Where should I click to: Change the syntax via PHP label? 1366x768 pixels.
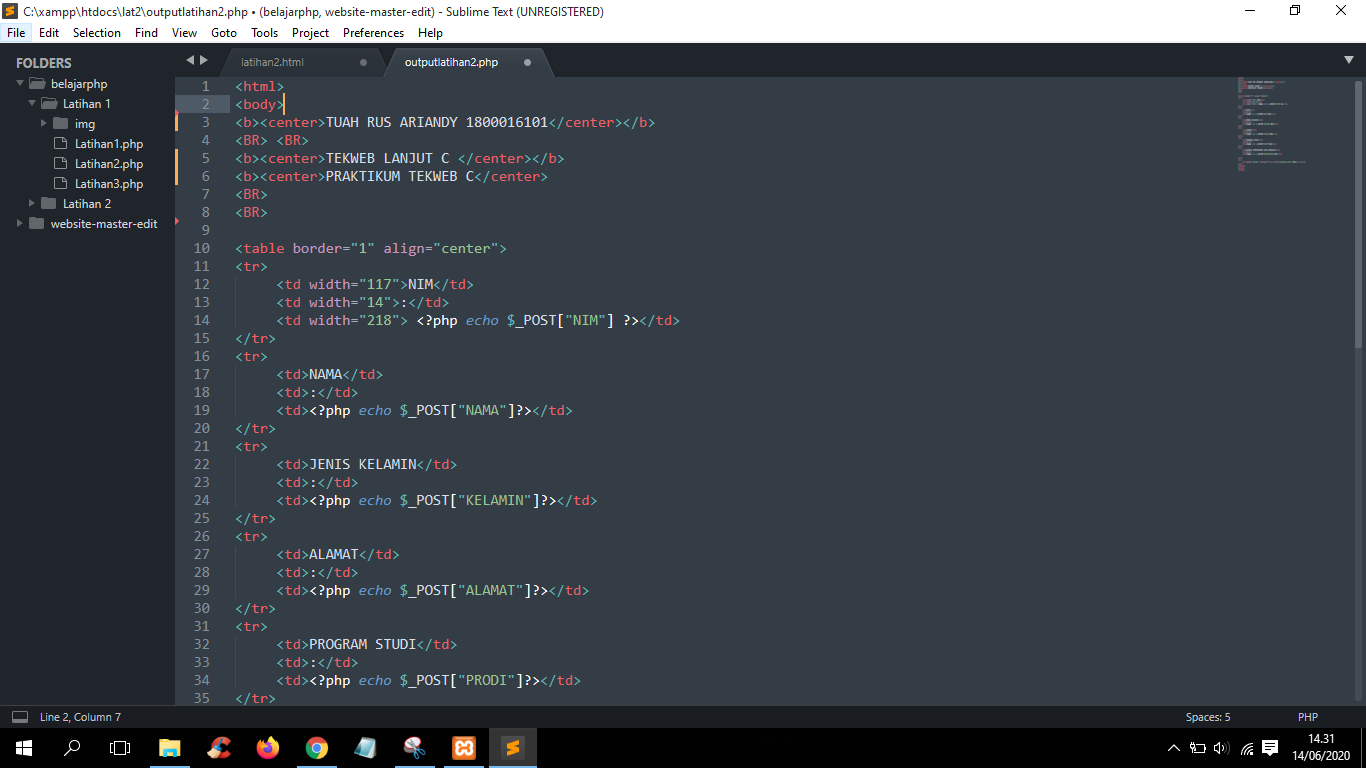(1308, 717)
